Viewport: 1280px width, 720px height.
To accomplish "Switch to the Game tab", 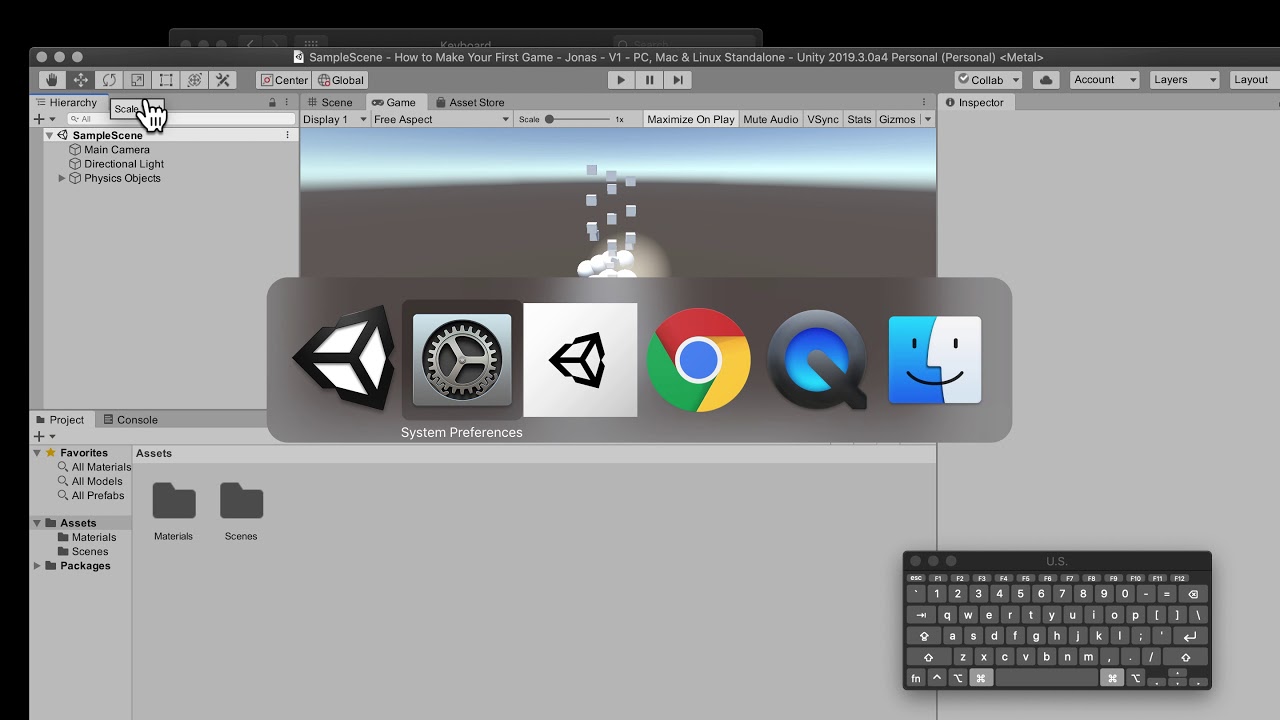I will 393,102.
